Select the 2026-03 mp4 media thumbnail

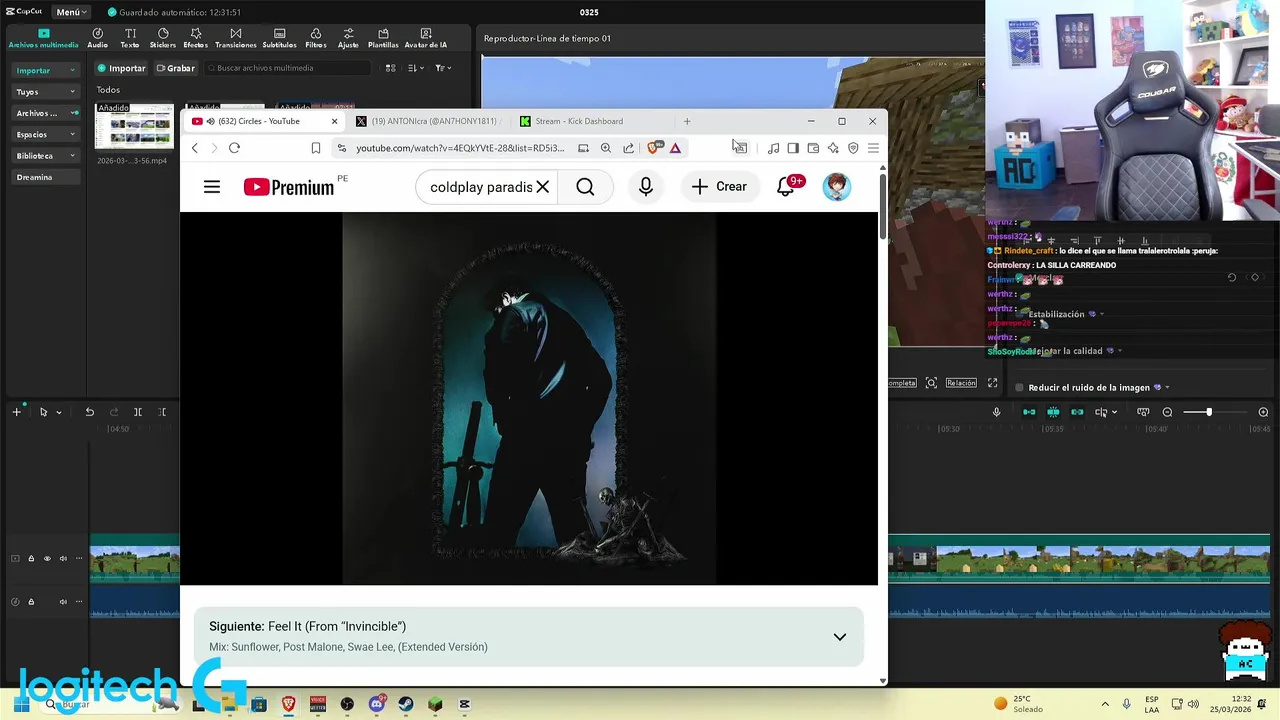coord(134,127)
